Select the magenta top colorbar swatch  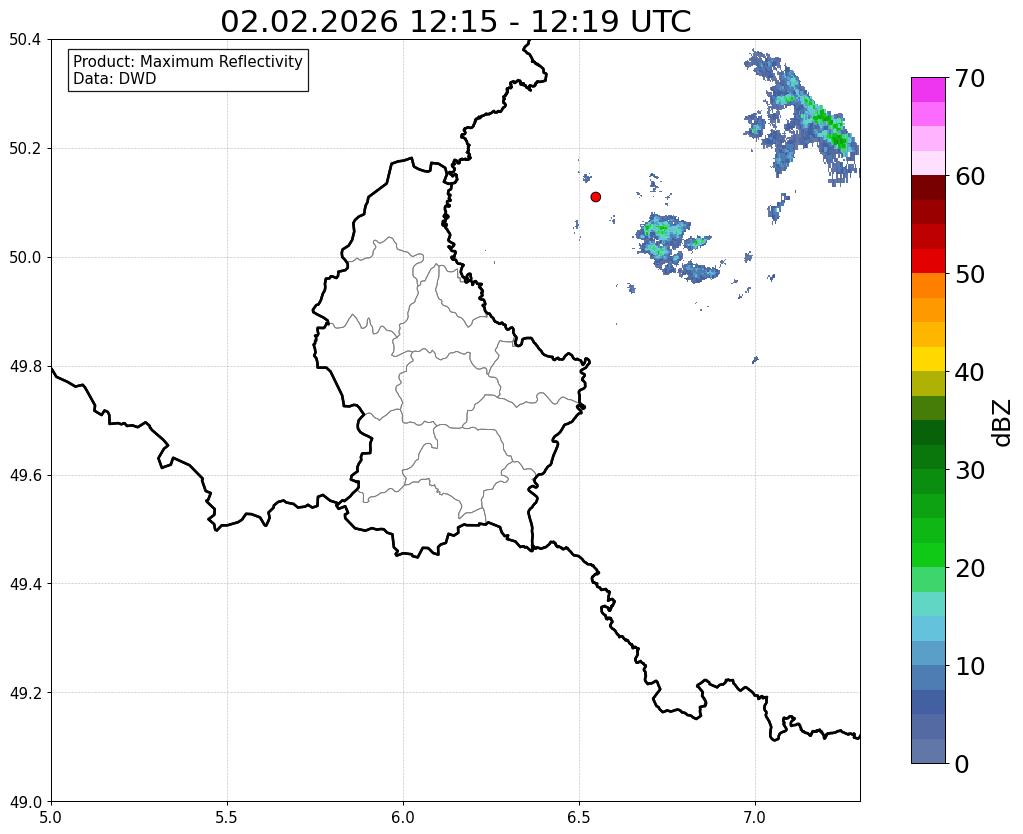pyautogui.click(x=928, y=89)
